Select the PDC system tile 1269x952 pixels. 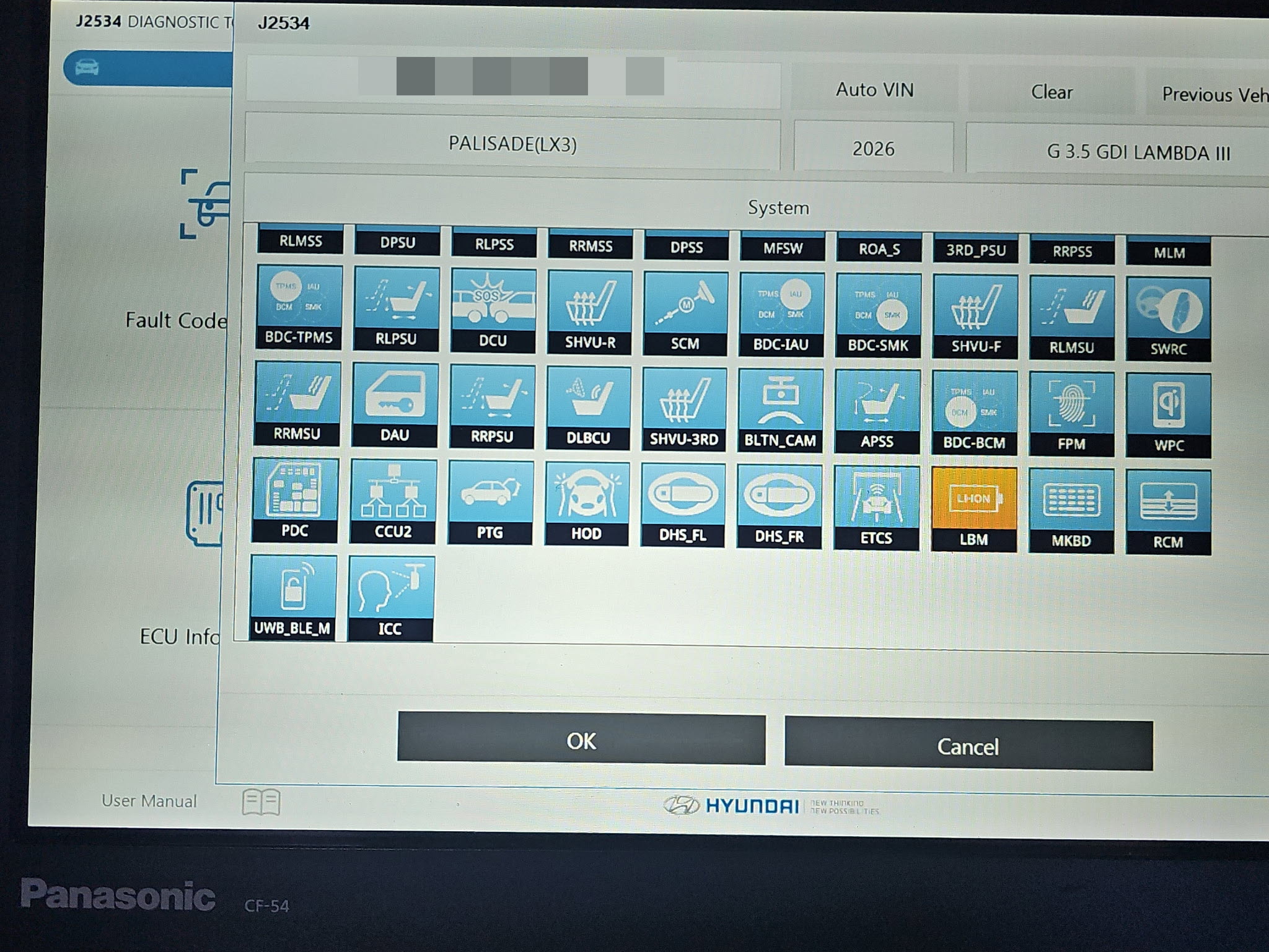click(296, 500)
